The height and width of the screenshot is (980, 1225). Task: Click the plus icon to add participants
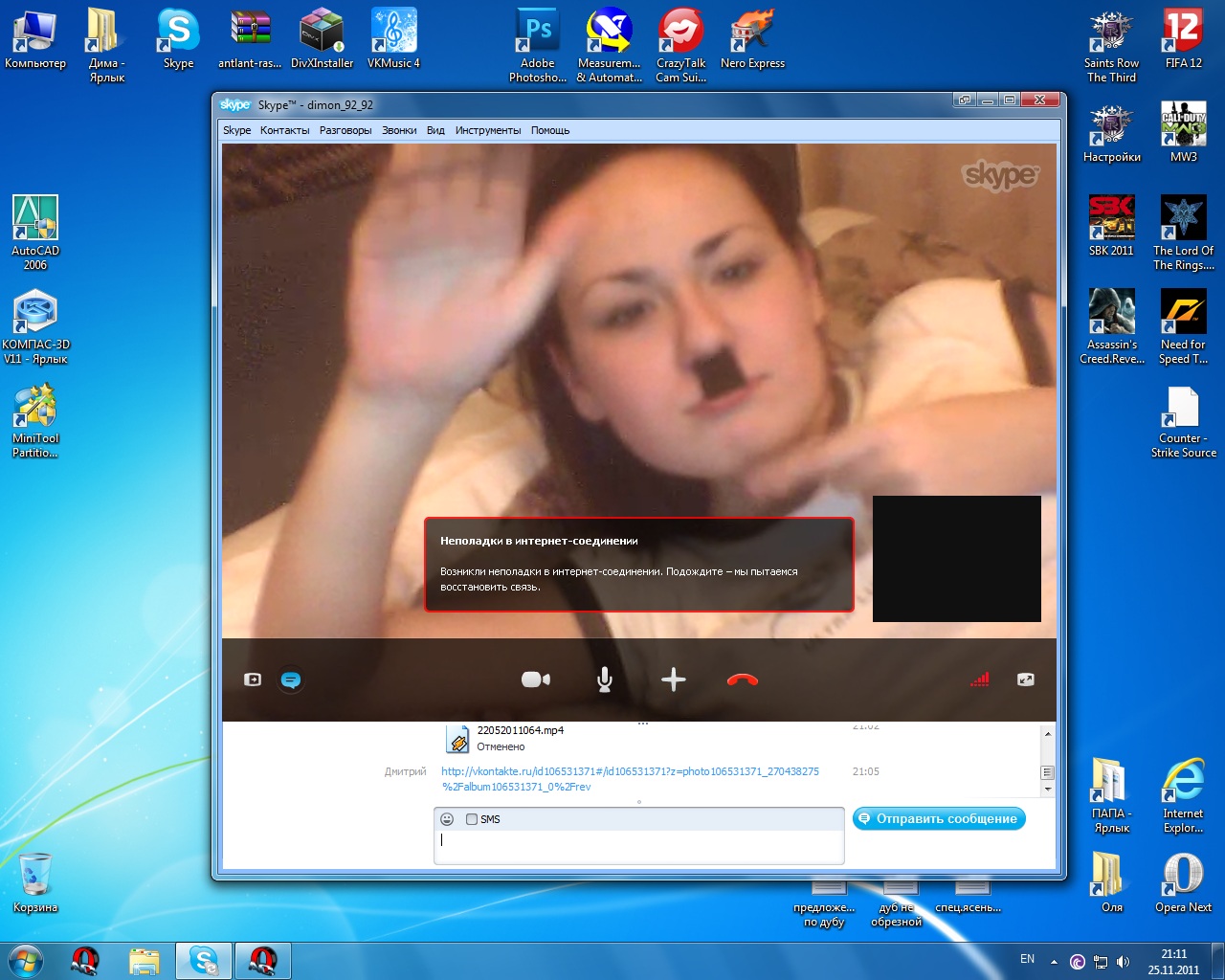coord(674,679)
